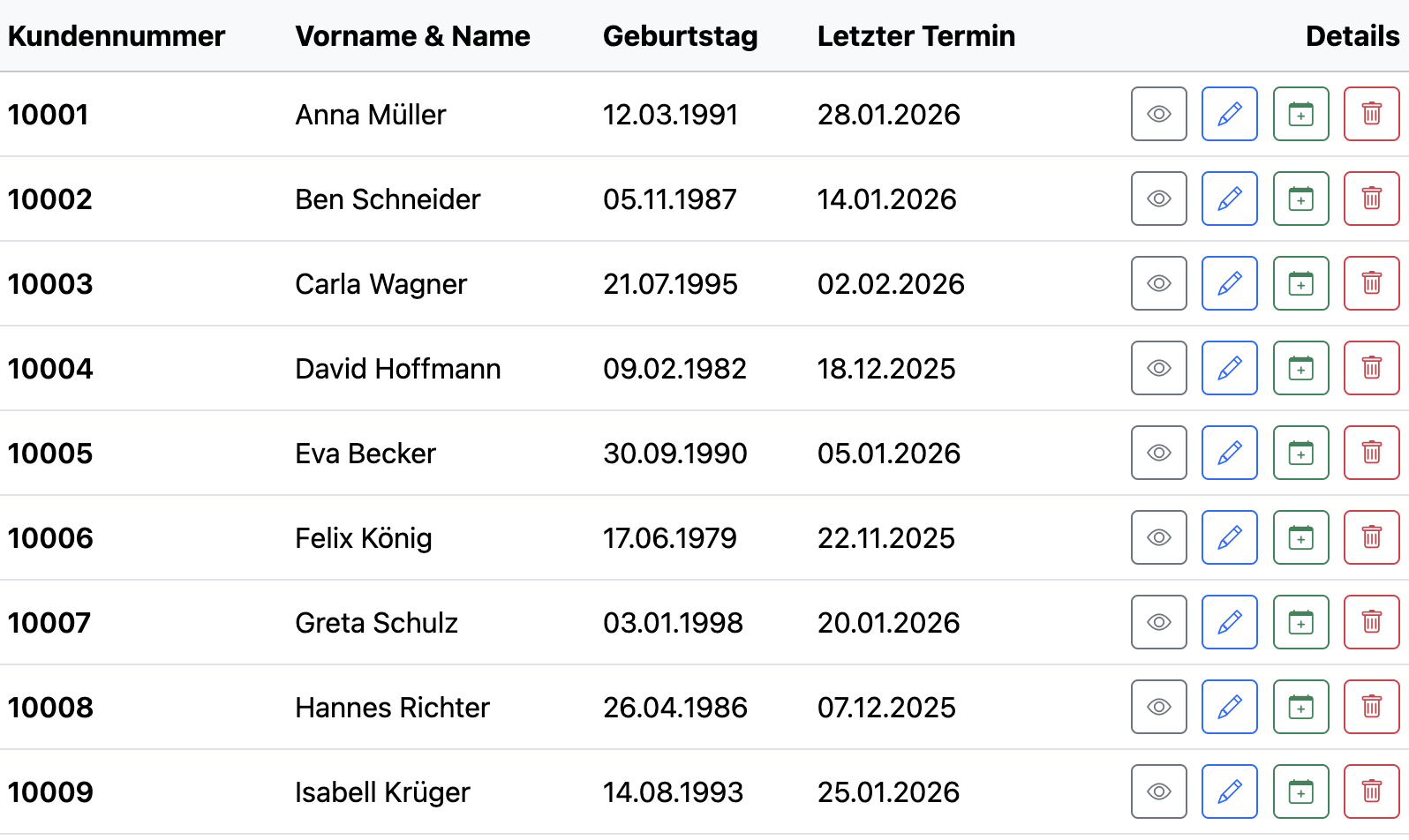The width and height of the screenshot is (1409, 840).
Task: Delete customer Ben Schneider
Action: coord(1371,199)
